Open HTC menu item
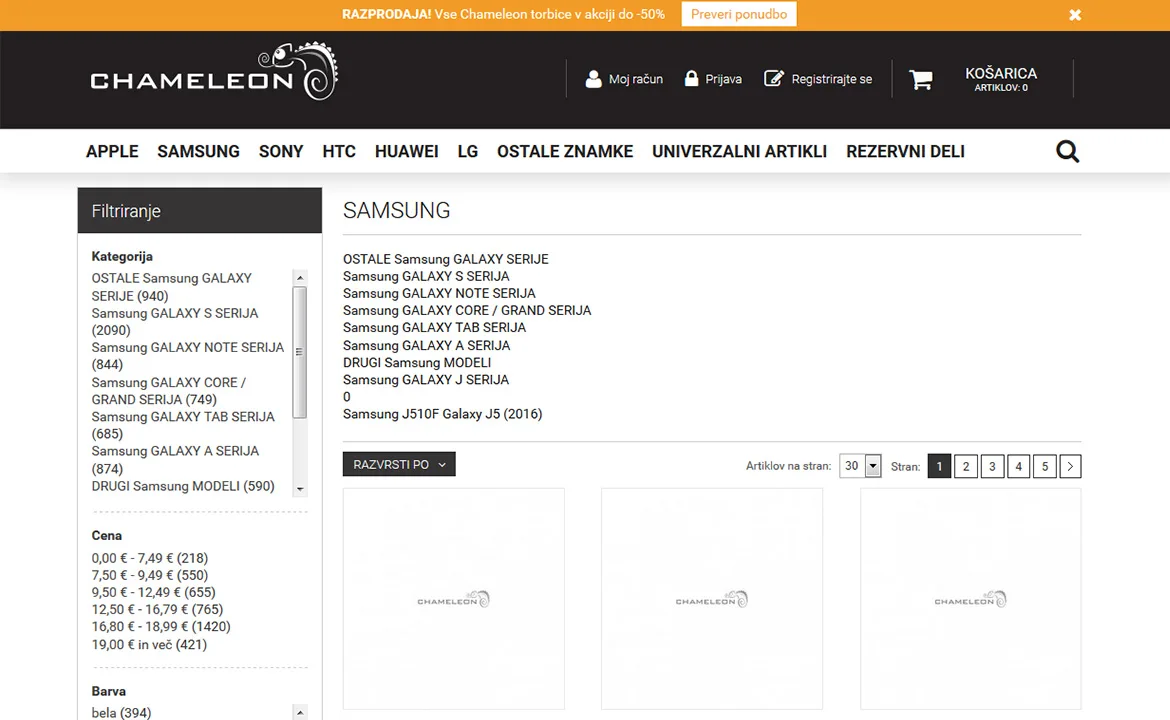 pos(339,151)
